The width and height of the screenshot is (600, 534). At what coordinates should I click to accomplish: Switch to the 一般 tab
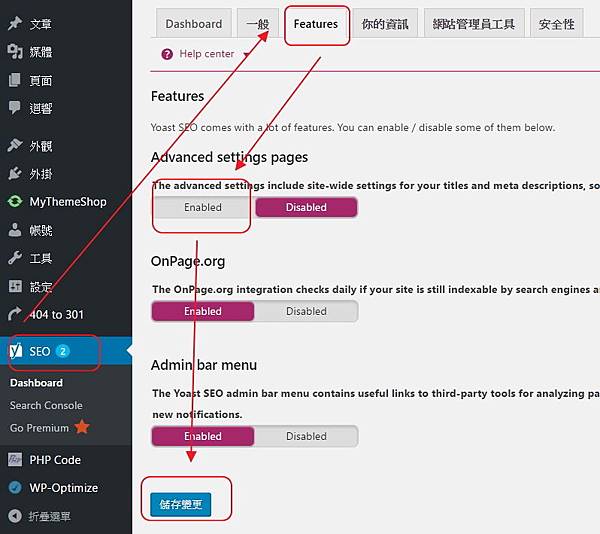[258, 24]
